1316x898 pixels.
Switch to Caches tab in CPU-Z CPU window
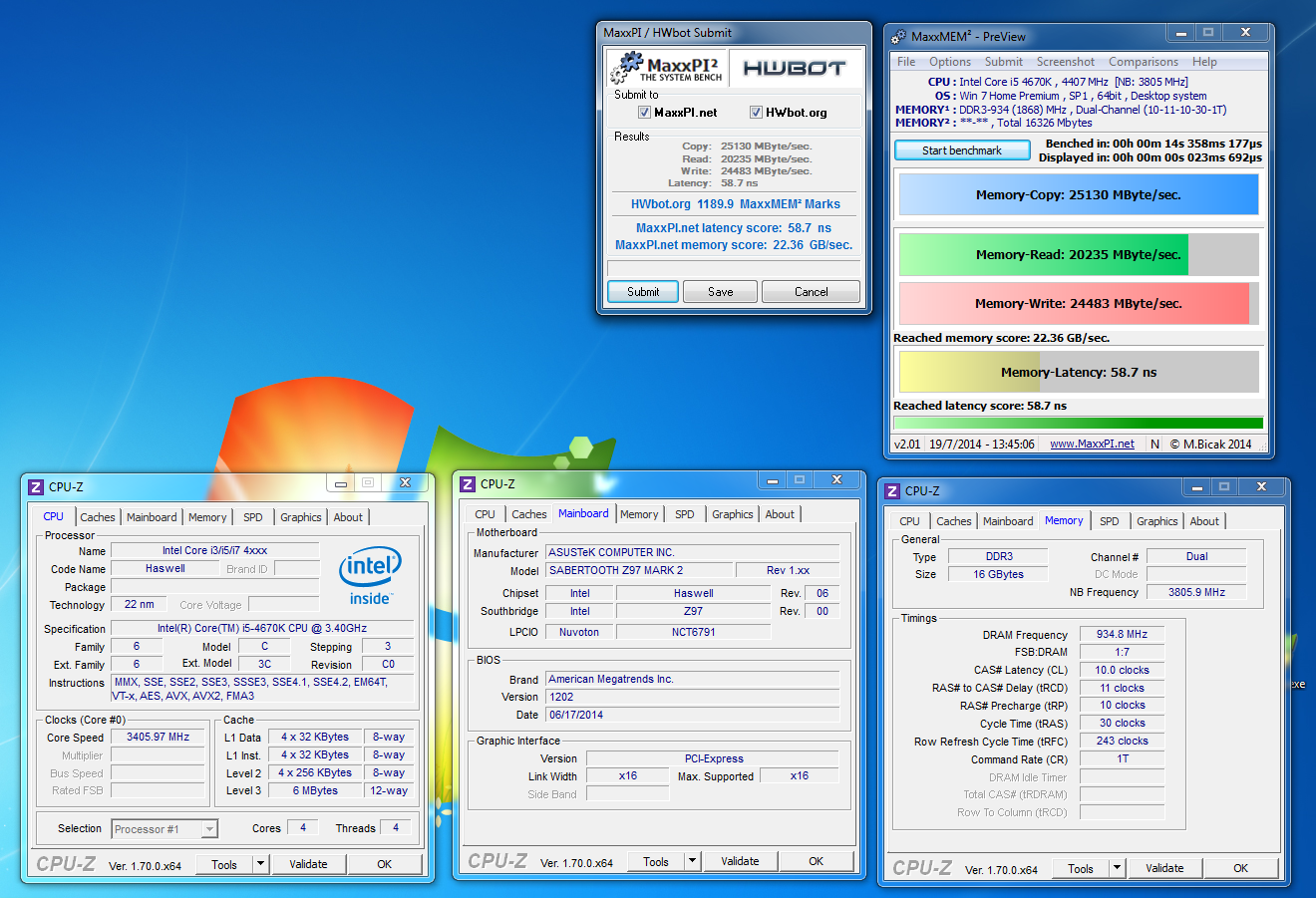(x=98, y=517)
